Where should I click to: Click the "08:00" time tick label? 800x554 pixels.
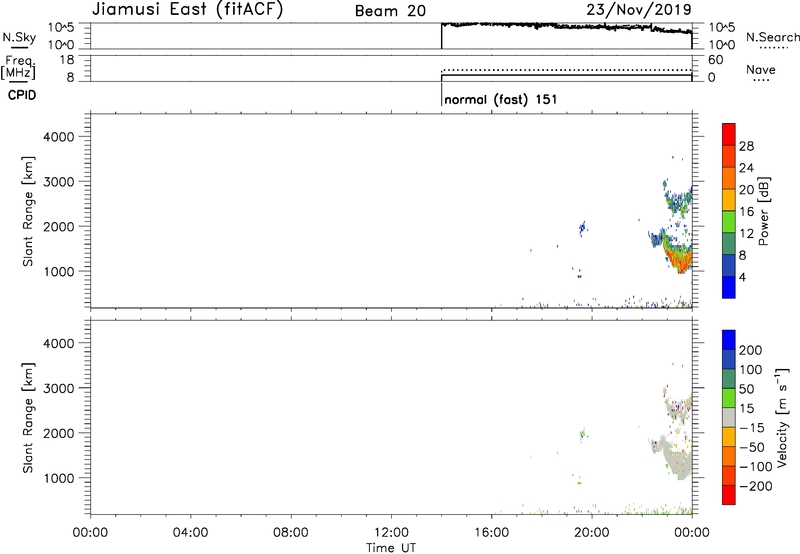290,533
